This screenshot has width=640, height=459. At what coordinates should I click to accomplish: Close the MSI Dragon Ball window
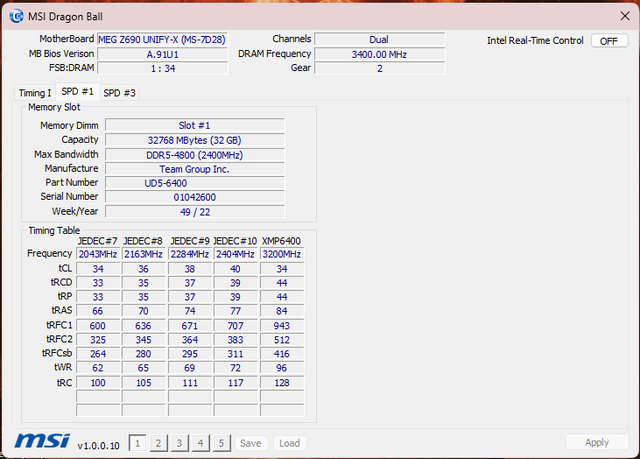(x=625, y=16)
